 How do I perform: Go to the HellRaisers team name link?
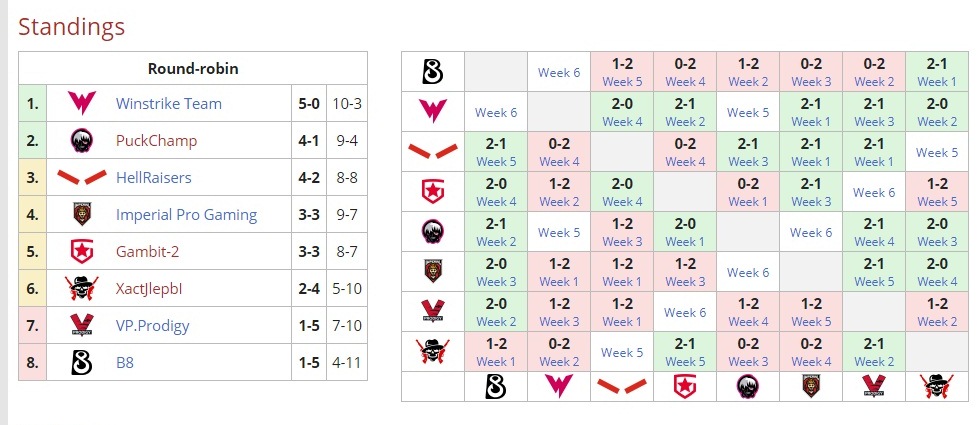coord(153,177)
